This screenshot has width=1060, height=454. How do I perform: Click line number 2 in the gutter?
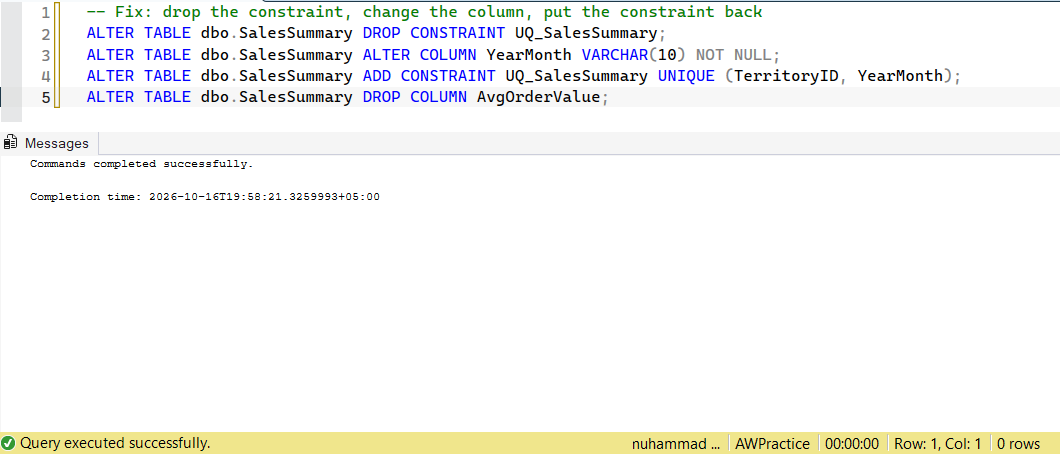[x=45, y=34]
